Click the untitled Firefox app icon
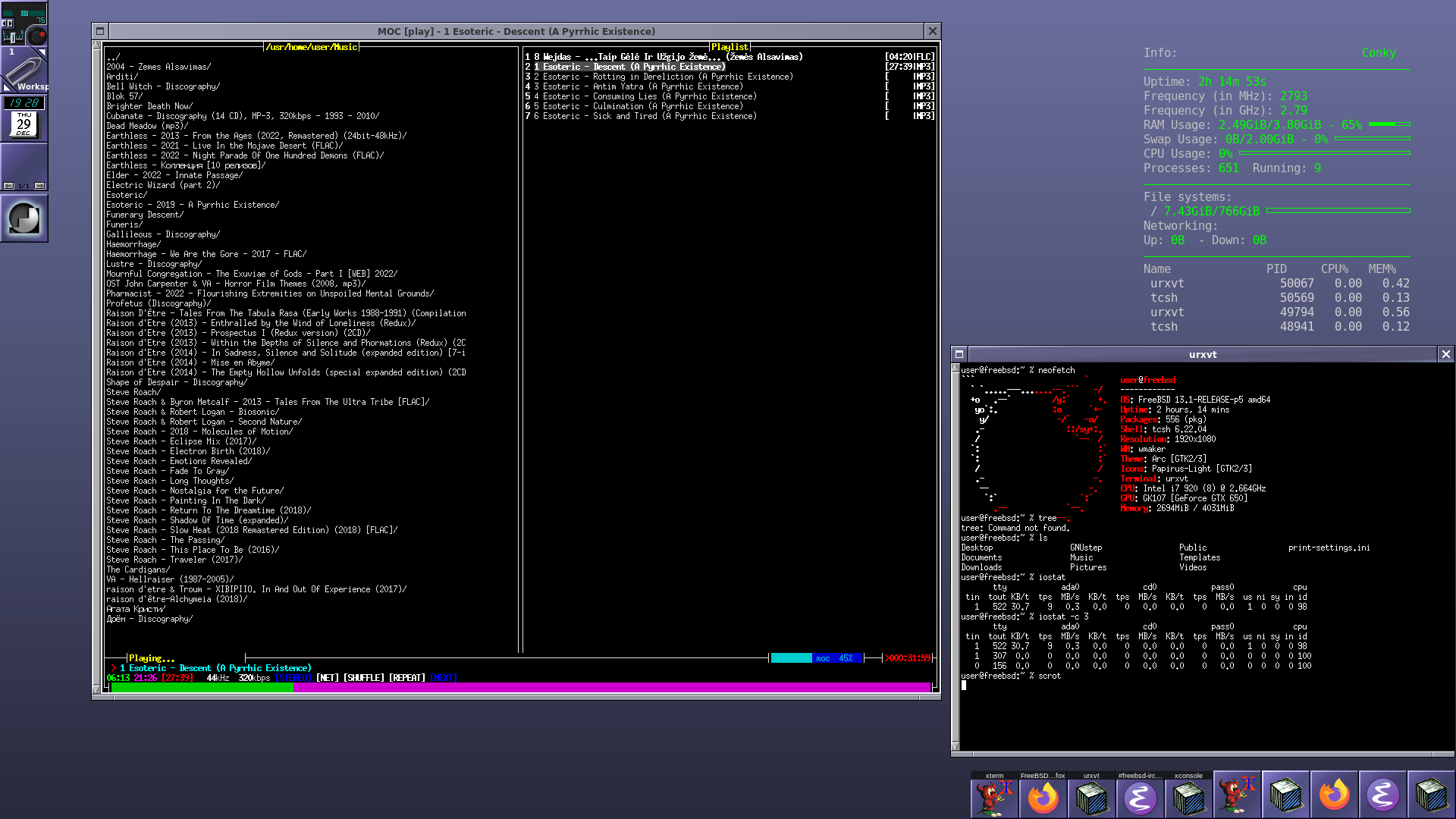The height and width of the screenshot is (819, 1456). pyautogui.click(x=1334, y=795)
